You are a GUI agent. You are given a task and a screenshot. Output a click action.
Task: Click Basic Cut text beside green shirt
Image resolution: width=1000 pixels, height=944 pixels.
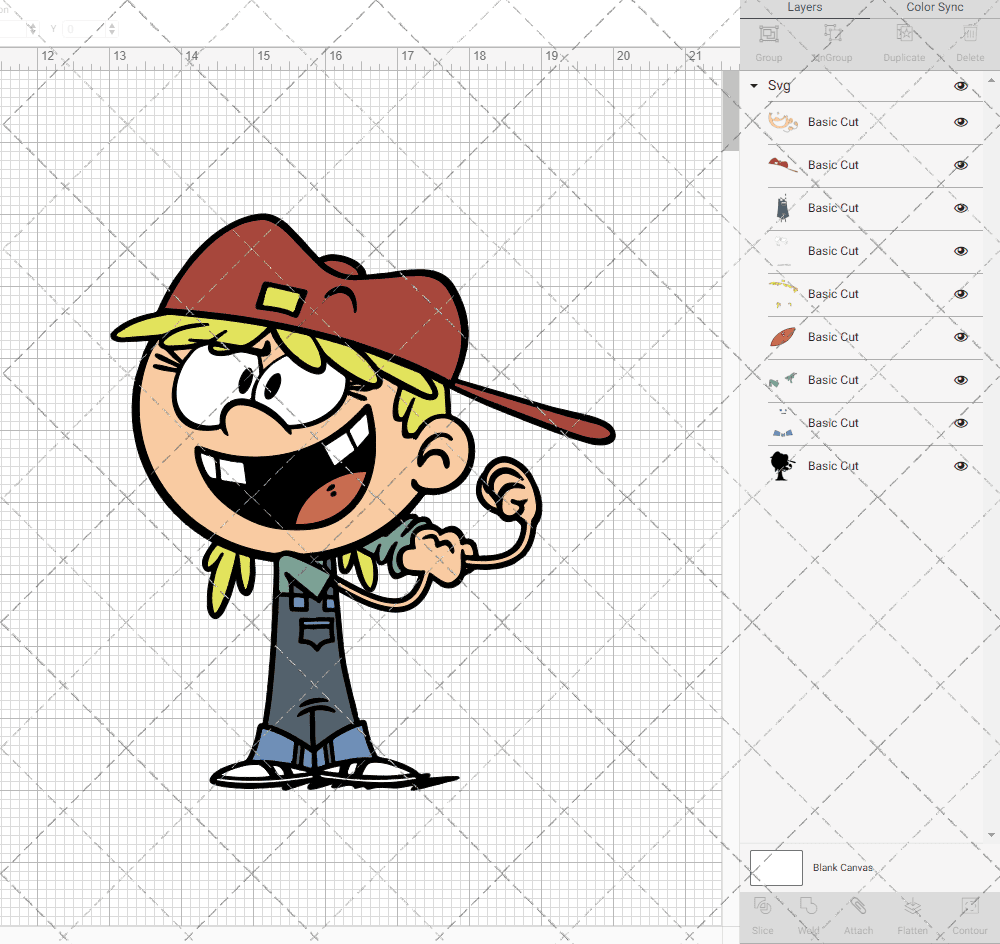point(833,380)
